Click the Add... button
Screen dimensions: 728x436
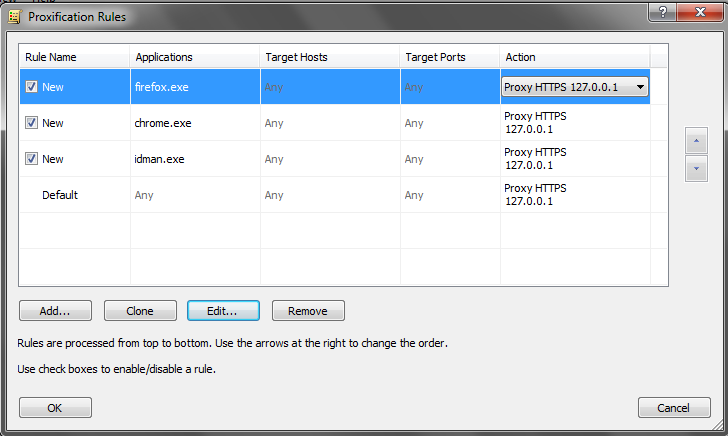(x=55, y=311)
